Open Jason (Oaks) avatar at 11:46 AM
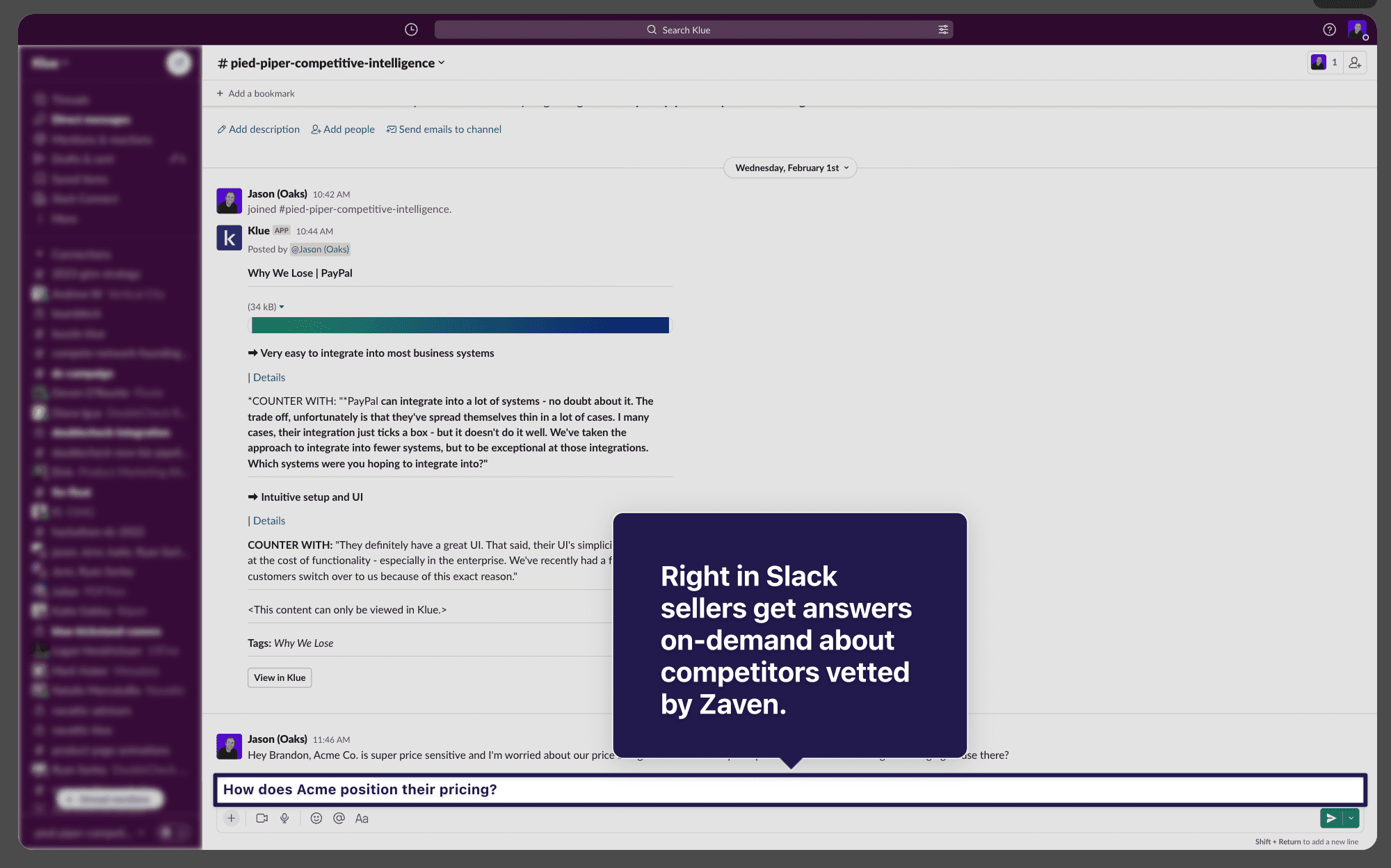The height and width of the screenshot is (868, 1391). click(229, 746)
